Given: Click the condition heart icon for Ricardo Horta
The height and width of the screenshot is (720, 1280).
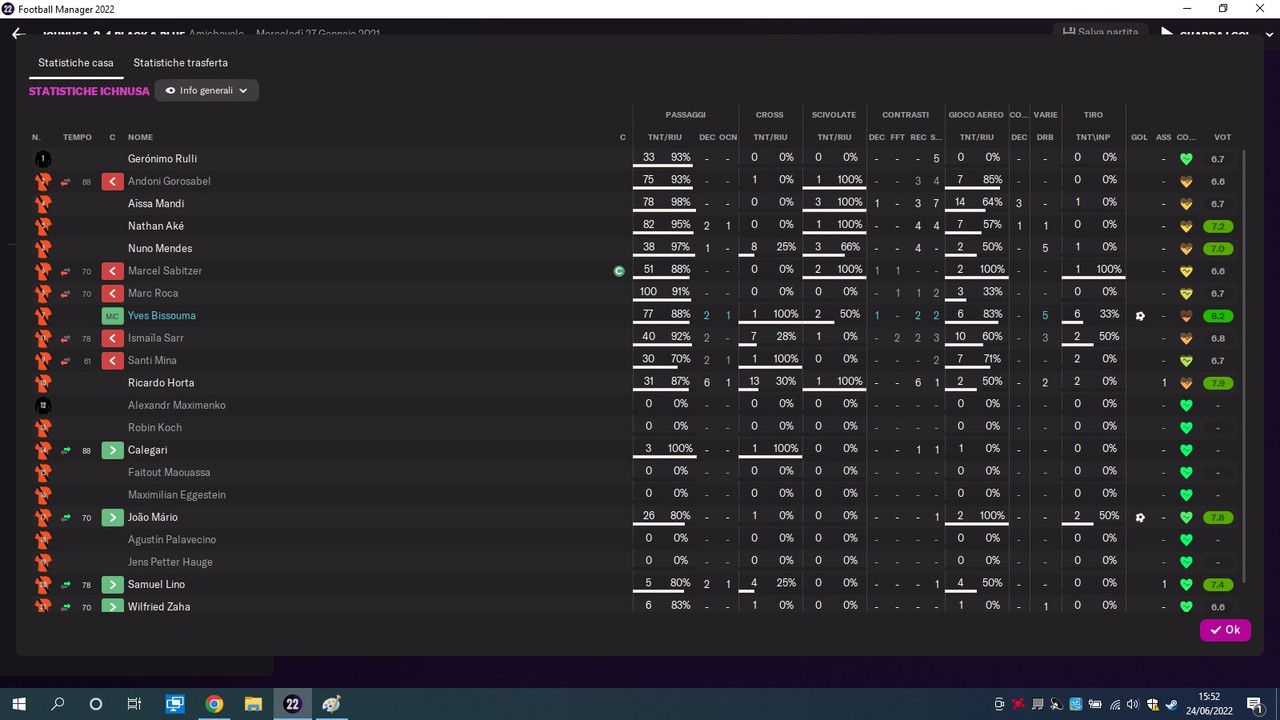Looking at the screenshot, I should [1186, 383].
